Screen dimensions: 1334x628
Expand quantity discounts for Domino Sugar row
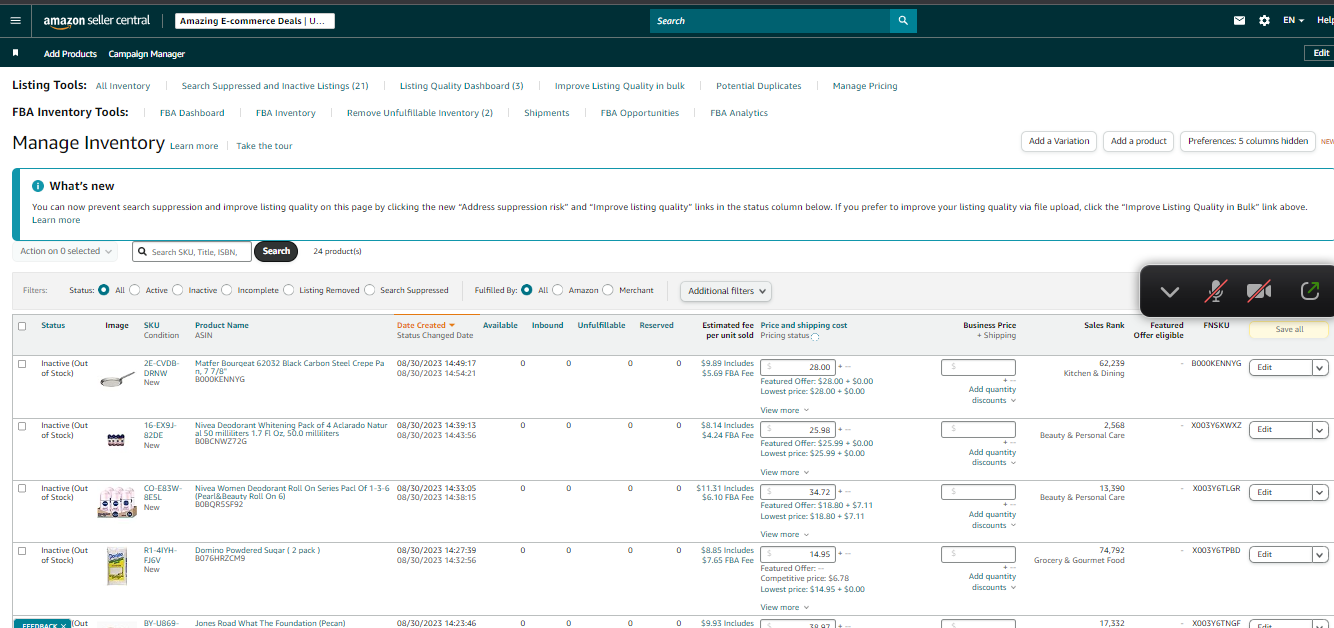[992, 582]
